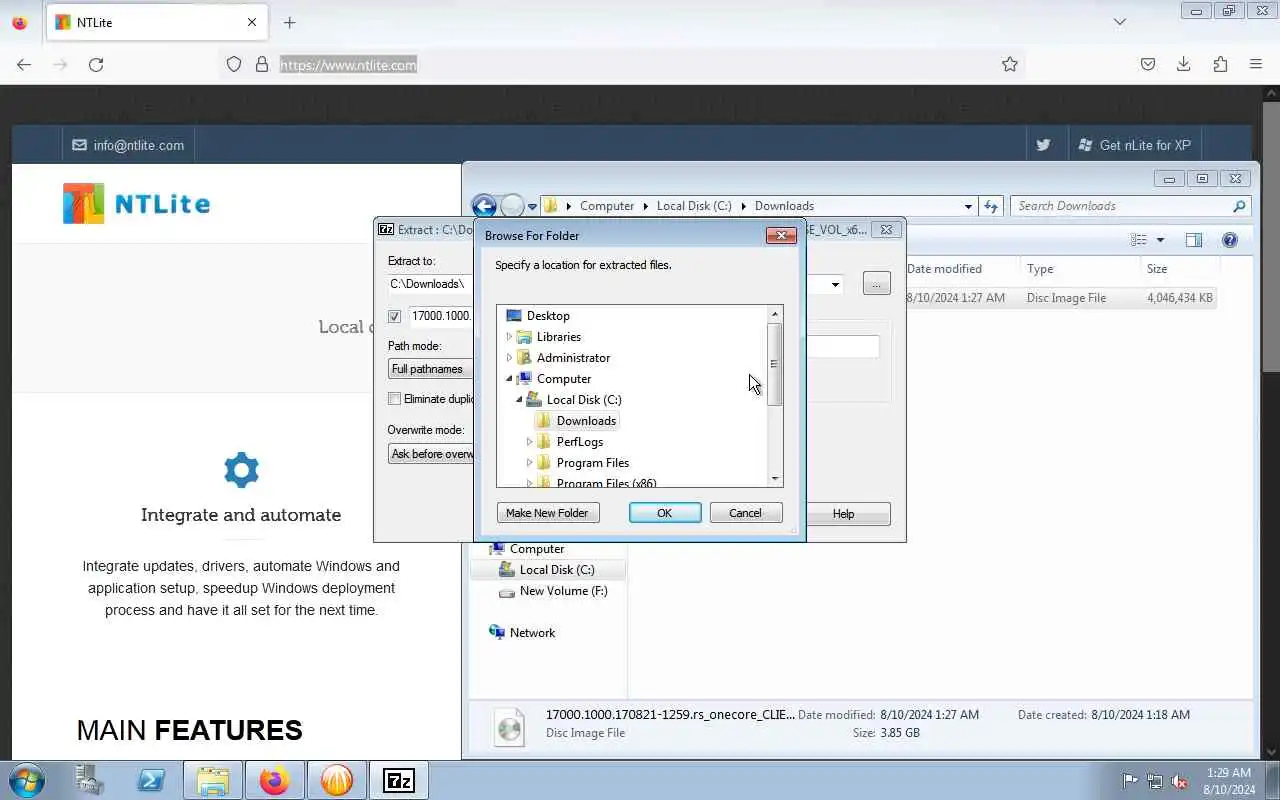This screenshot has width=1280, height=800.
Task: Click Firefox taskbar icon
Action: (x=274, y=780)
